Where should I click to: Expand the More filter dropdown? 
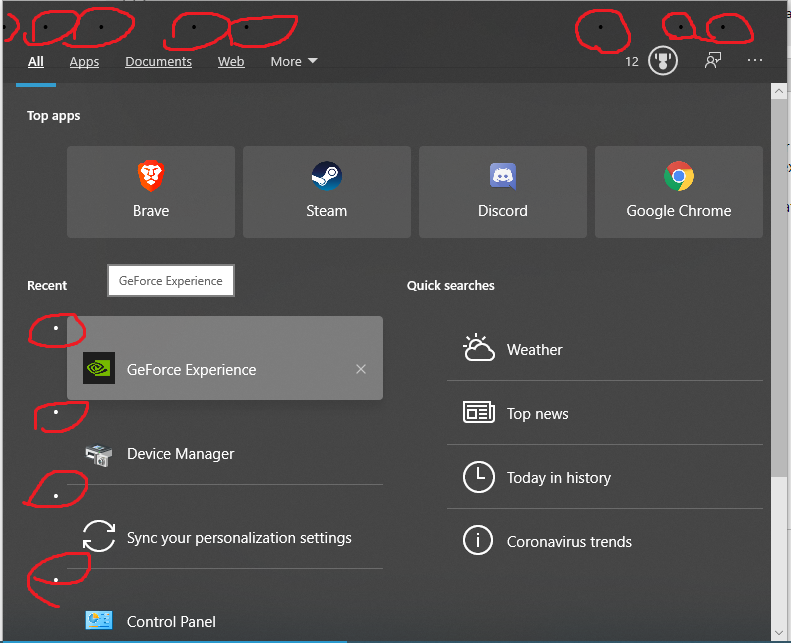tap(294, 62)
